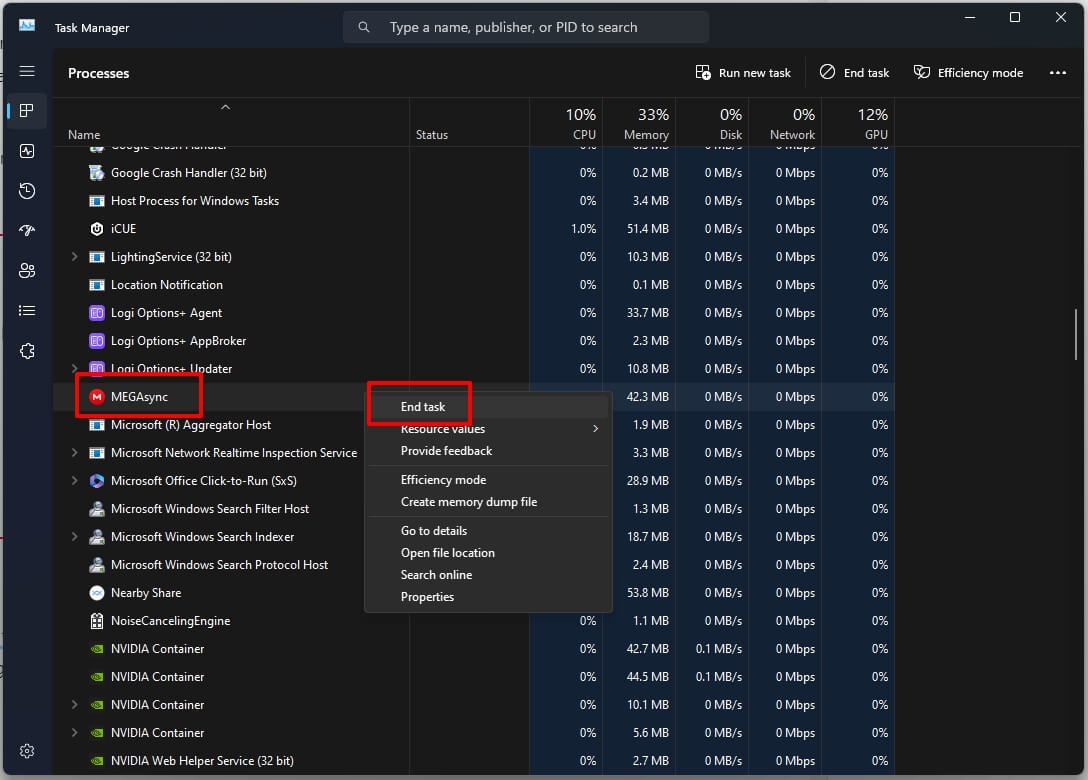
Task: Select the Nearby Share process row
Action: [x=474, y=593]
